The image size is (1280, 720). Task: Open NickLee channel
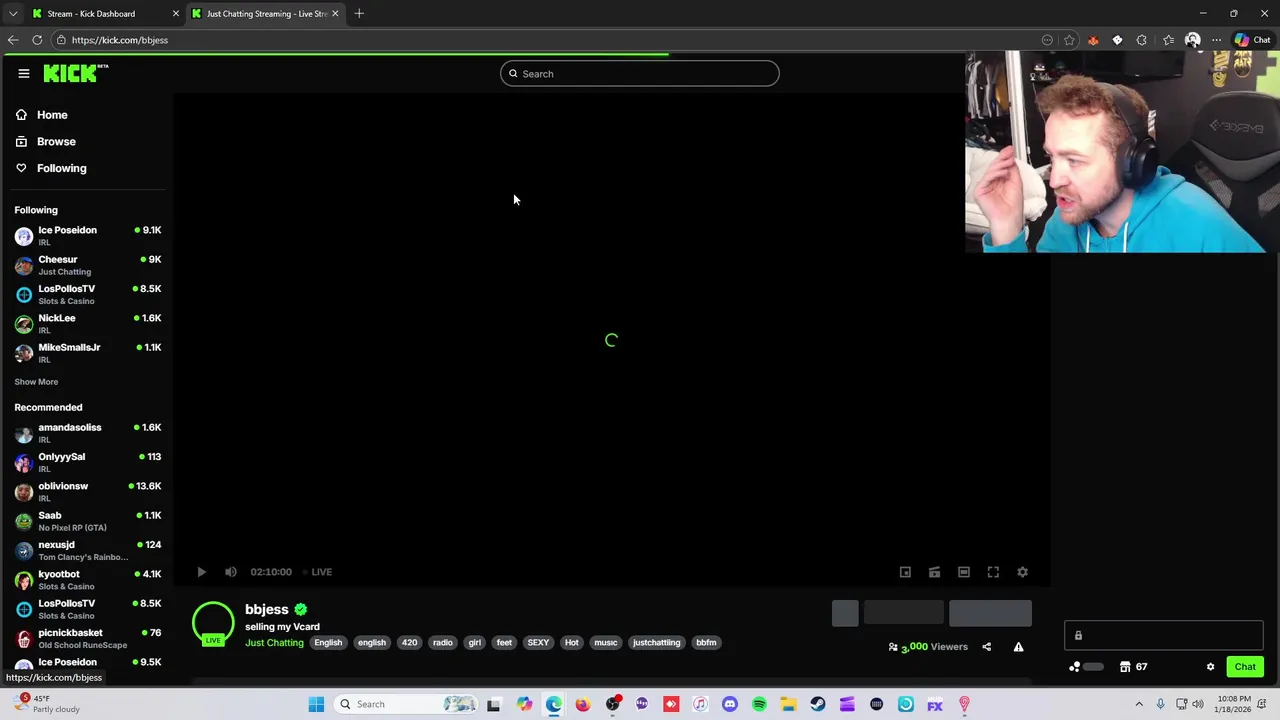(x=88, y=323)
